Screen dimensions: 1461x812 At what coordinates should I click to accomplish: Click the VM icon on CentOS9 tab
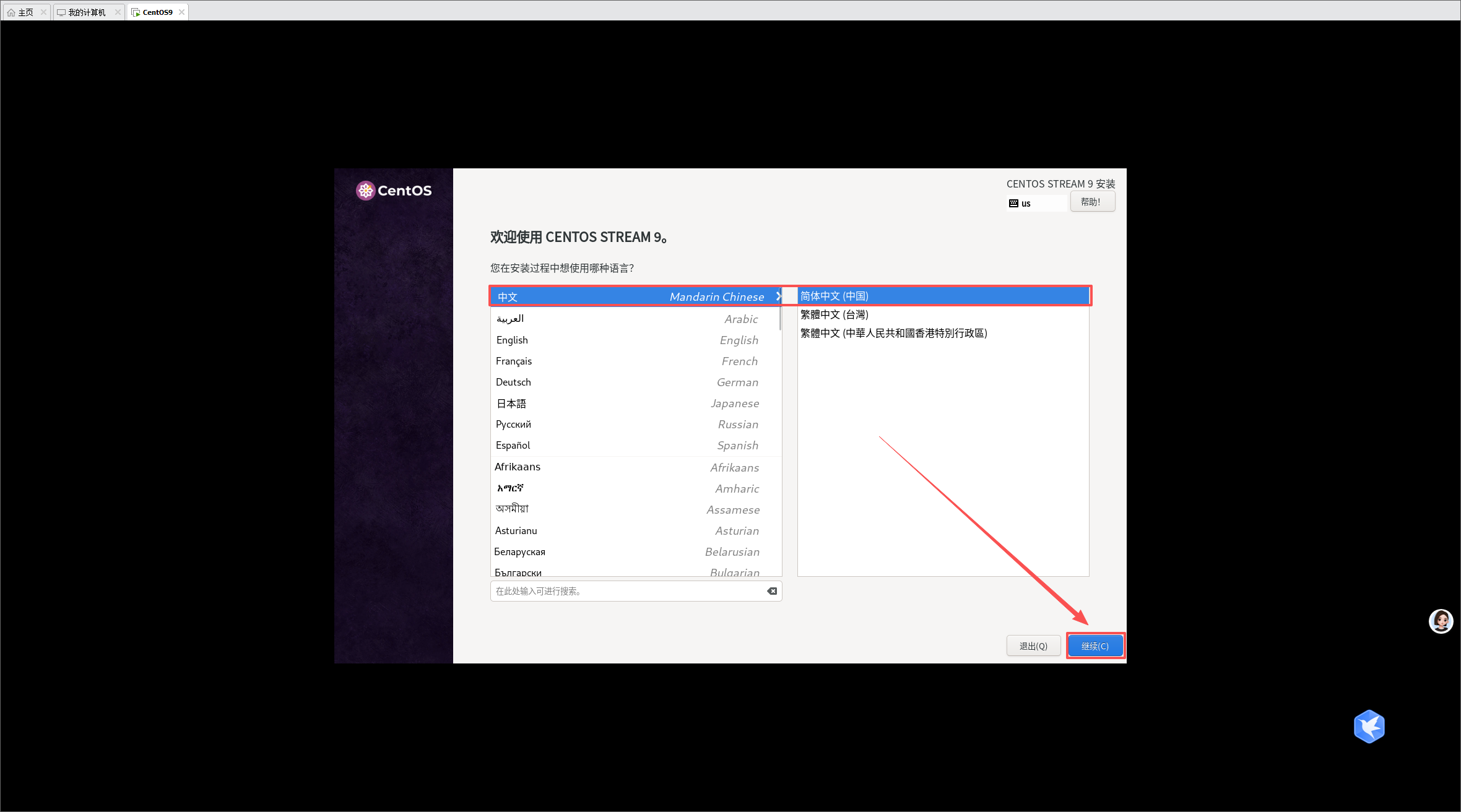pos(136,12)
